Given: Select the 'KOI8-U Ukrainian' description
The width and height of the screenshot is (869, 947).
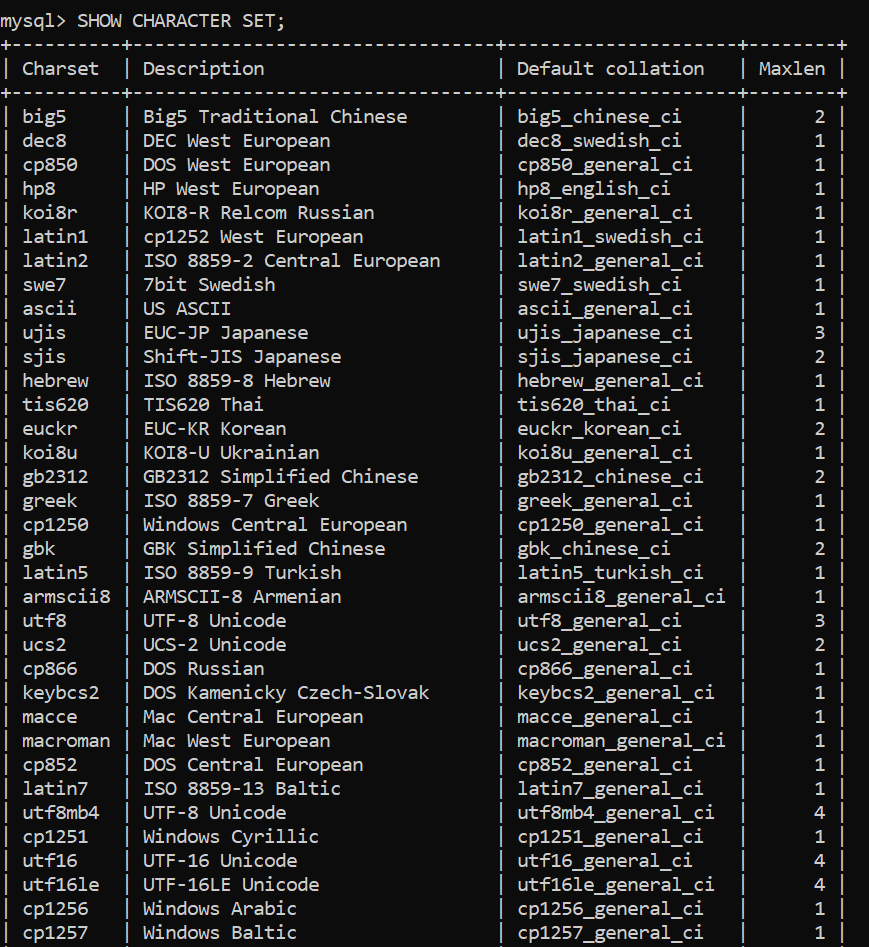Looking at the screenshot, I should click(x=231, y=453).
